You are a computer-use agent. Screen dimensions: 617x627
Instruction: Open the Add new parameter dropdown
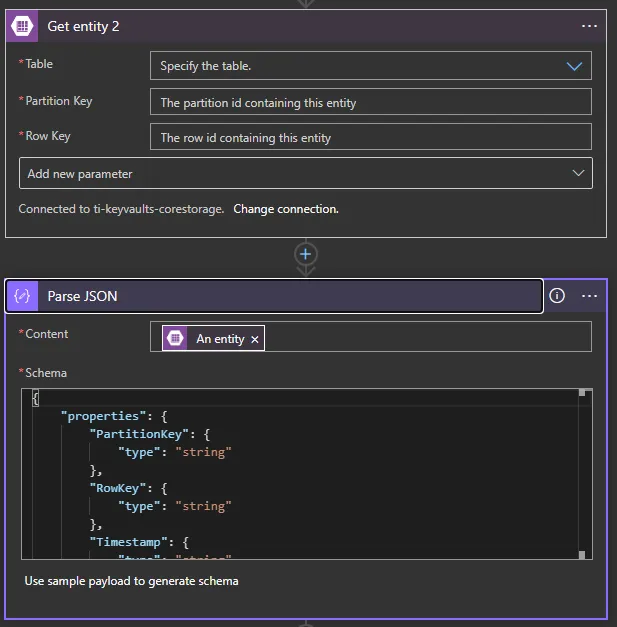(x=306, y=173)
